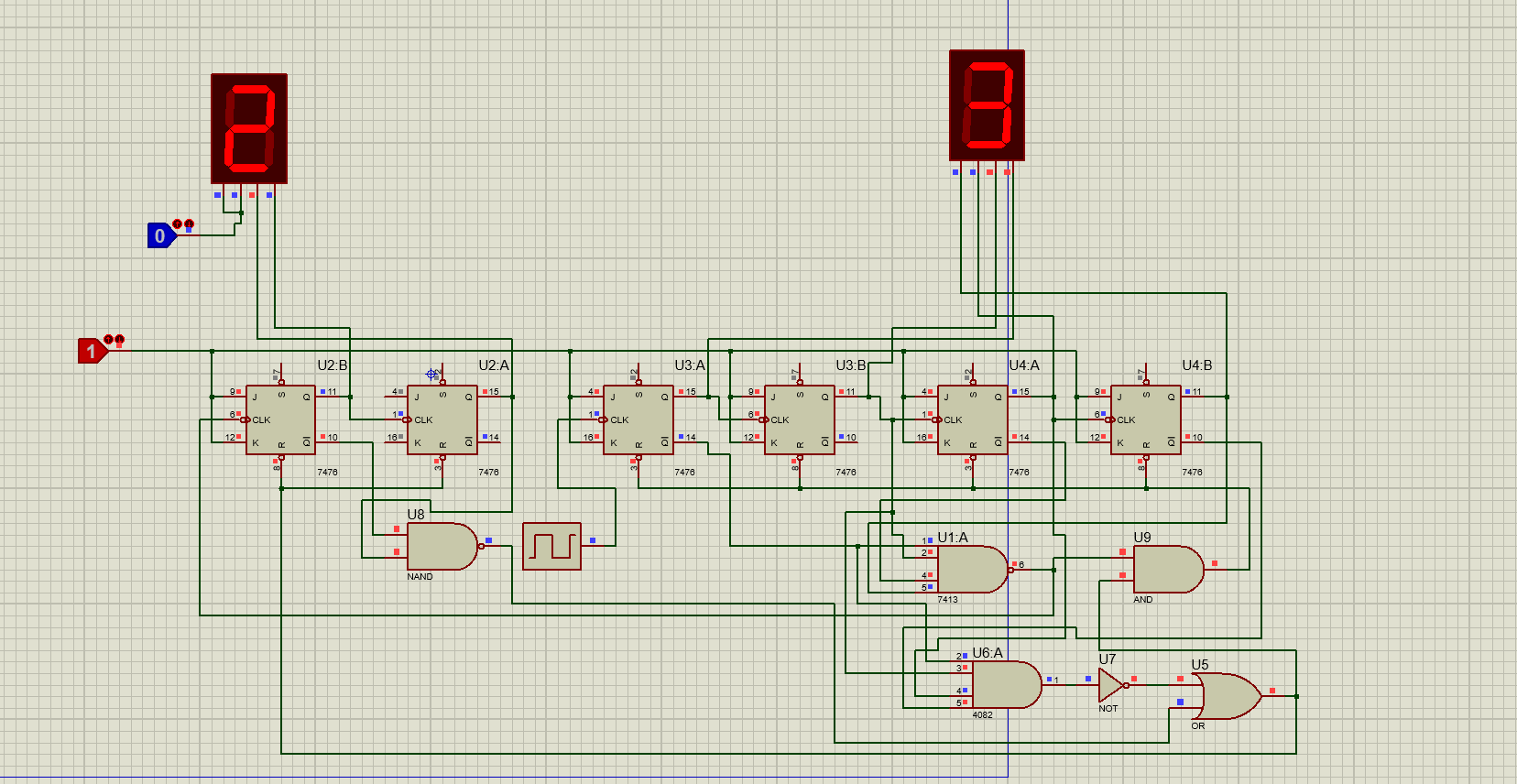Click the U4:B reference label

click(1197, 365)
